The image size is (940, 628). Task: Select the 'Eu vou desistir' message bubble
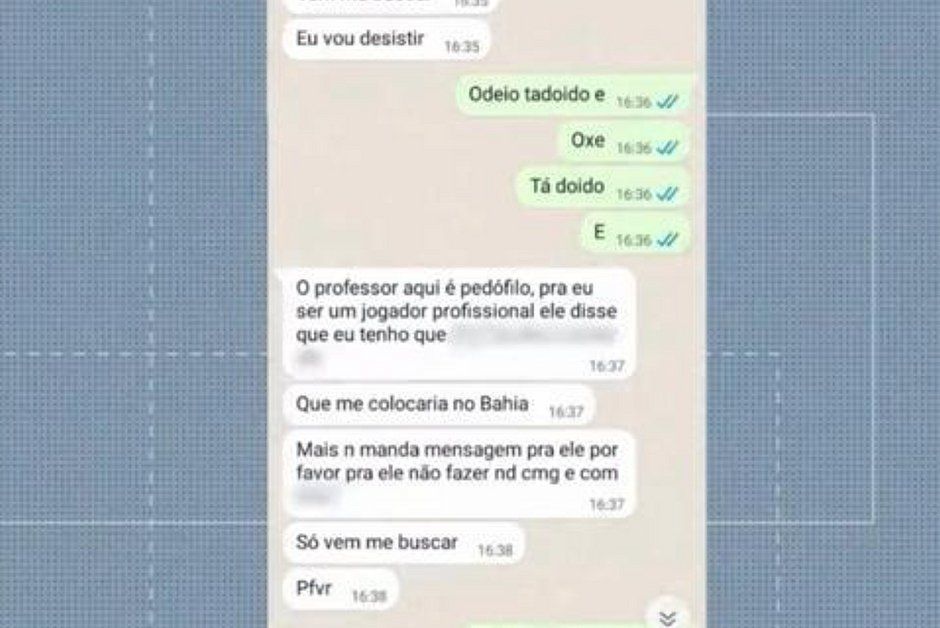pyautogui.click(x=386, y=40)
